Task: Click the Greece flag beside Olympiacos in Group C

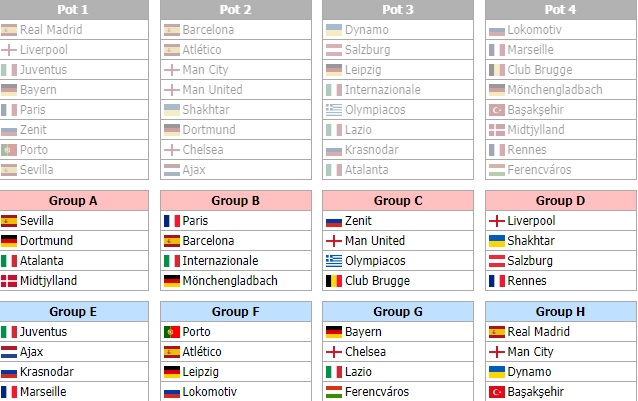Action: [x=334, y=261]
